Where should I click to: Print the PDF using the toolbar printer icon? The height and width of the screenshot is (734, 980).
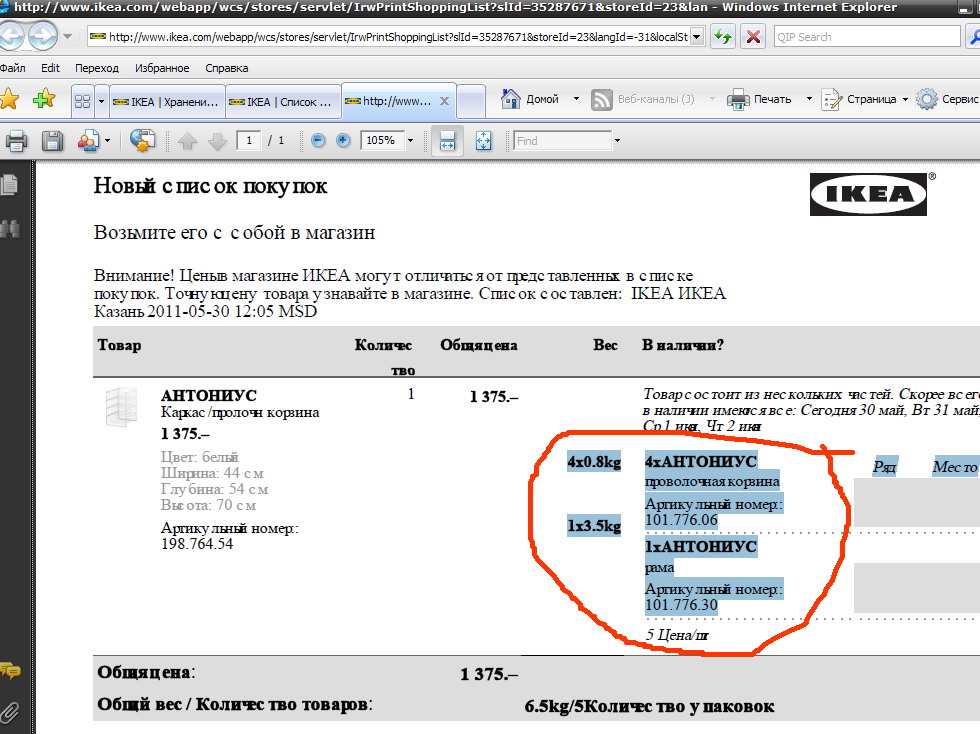point(16,141)
